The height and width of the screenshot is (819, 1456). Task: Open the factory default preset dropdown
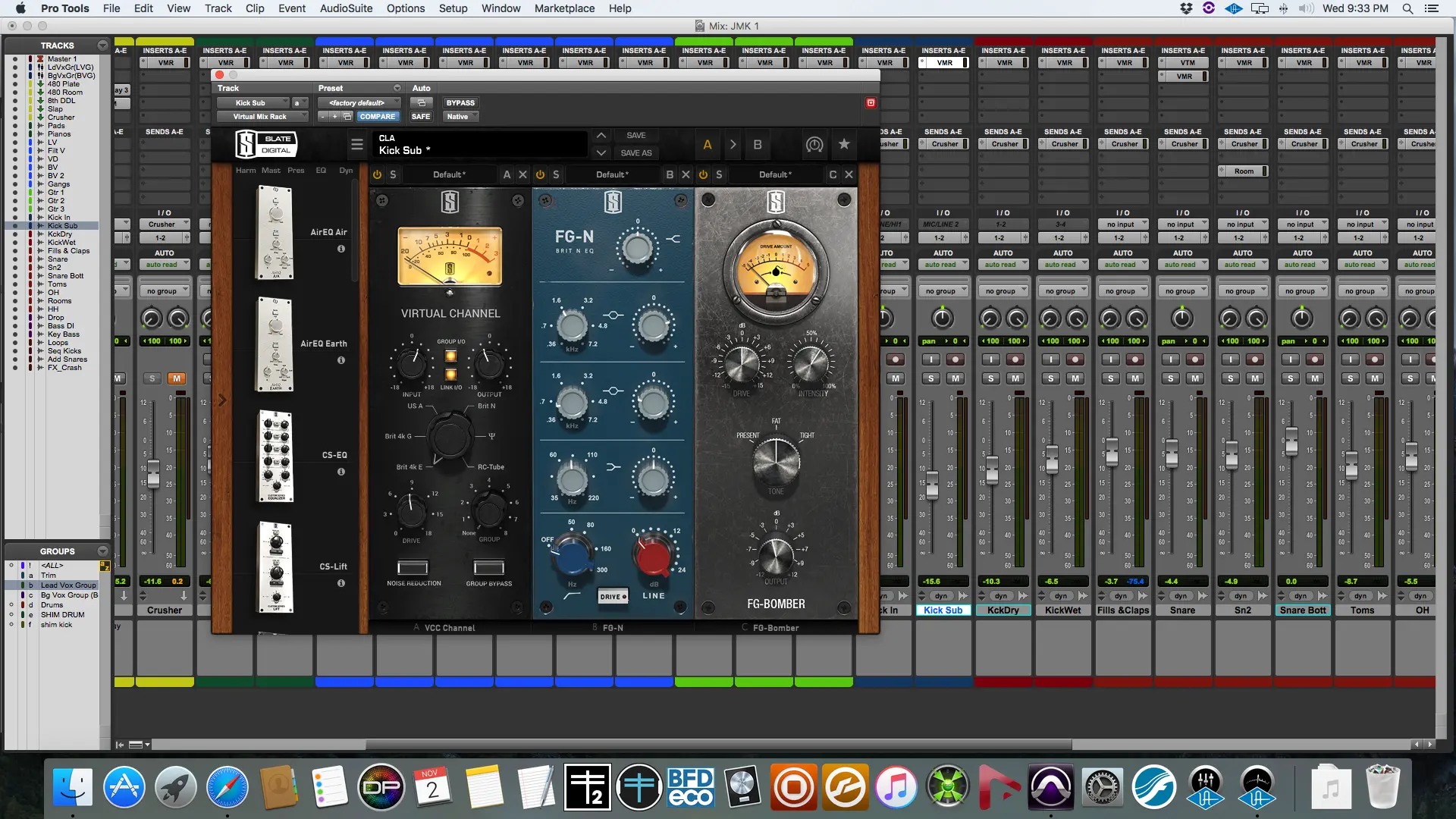[360, 103]
